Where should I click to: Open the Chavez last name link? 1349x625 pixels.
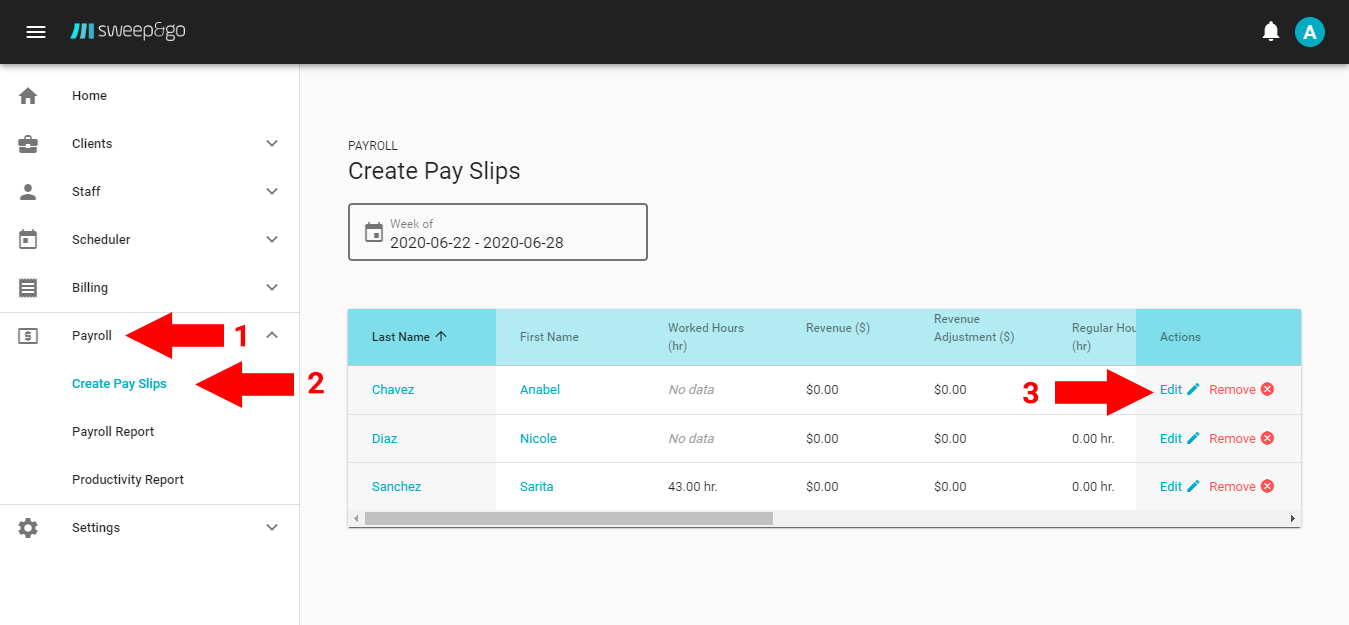[x=392, y=390]
